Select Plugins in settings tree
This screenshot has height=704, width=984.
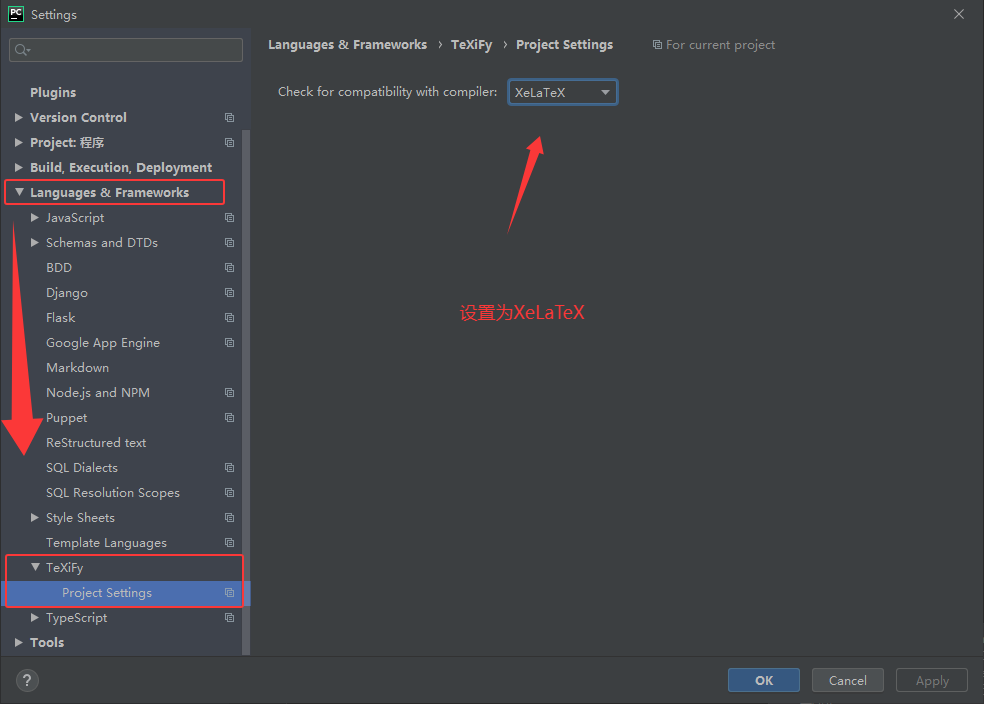click(53, 92)
